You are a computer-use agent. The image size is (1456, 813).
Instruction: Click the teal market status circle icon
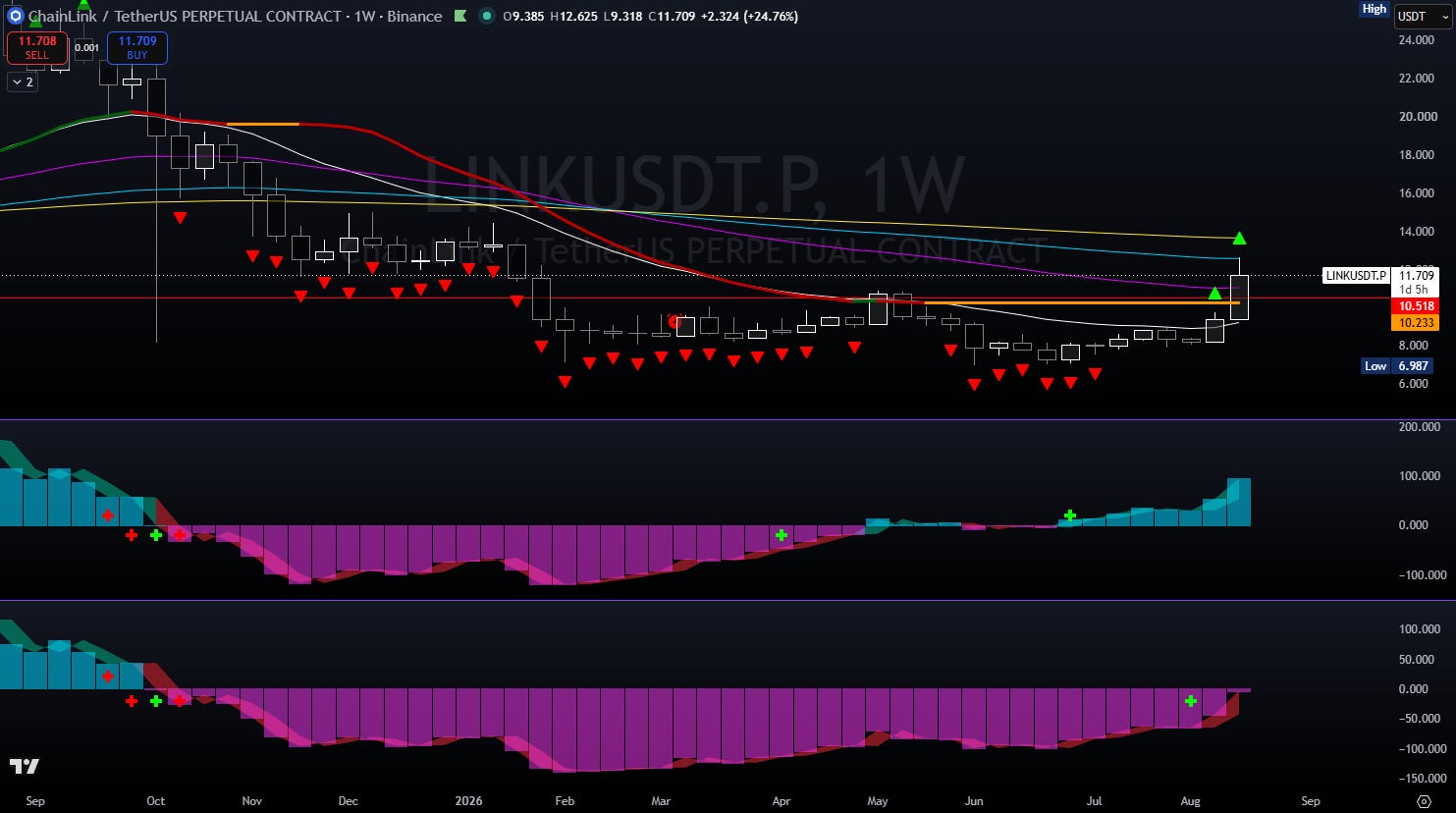click(x=486, y=16)
